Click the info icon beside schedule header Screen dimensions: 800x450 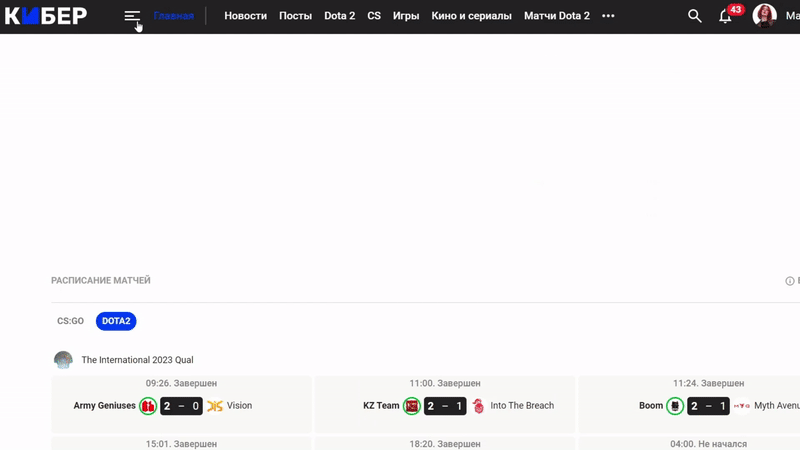pyautogui.click(x=789, y=281)
